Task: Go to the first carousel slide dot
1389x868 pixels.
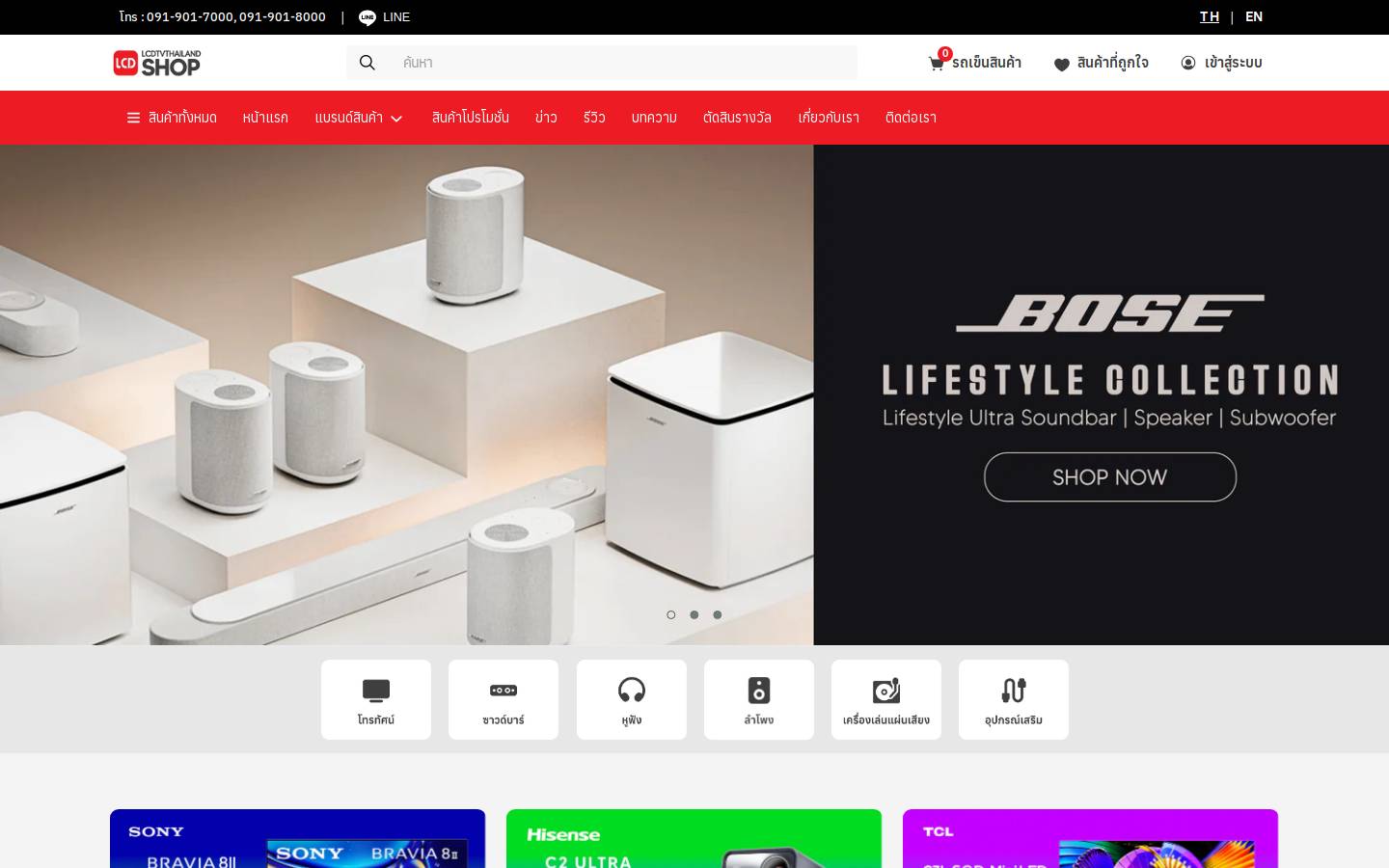Action: [671, 614]
